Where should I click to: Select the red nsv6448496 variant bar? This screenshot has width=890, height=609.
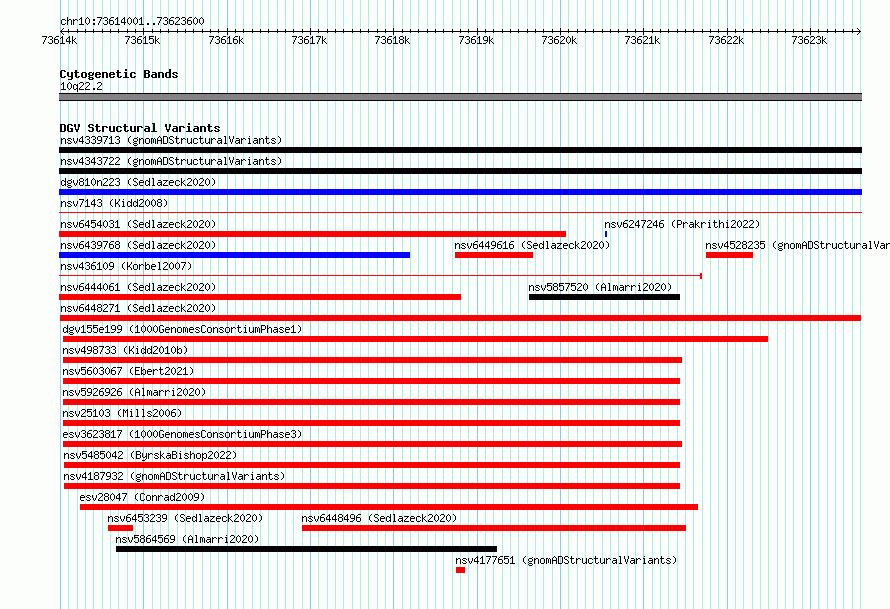tap(494, 528)
